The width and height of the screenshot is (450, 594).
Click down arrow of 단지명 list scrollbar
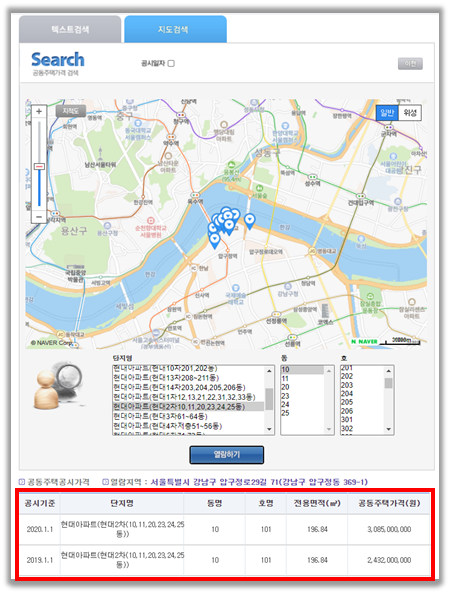point(269,429)
